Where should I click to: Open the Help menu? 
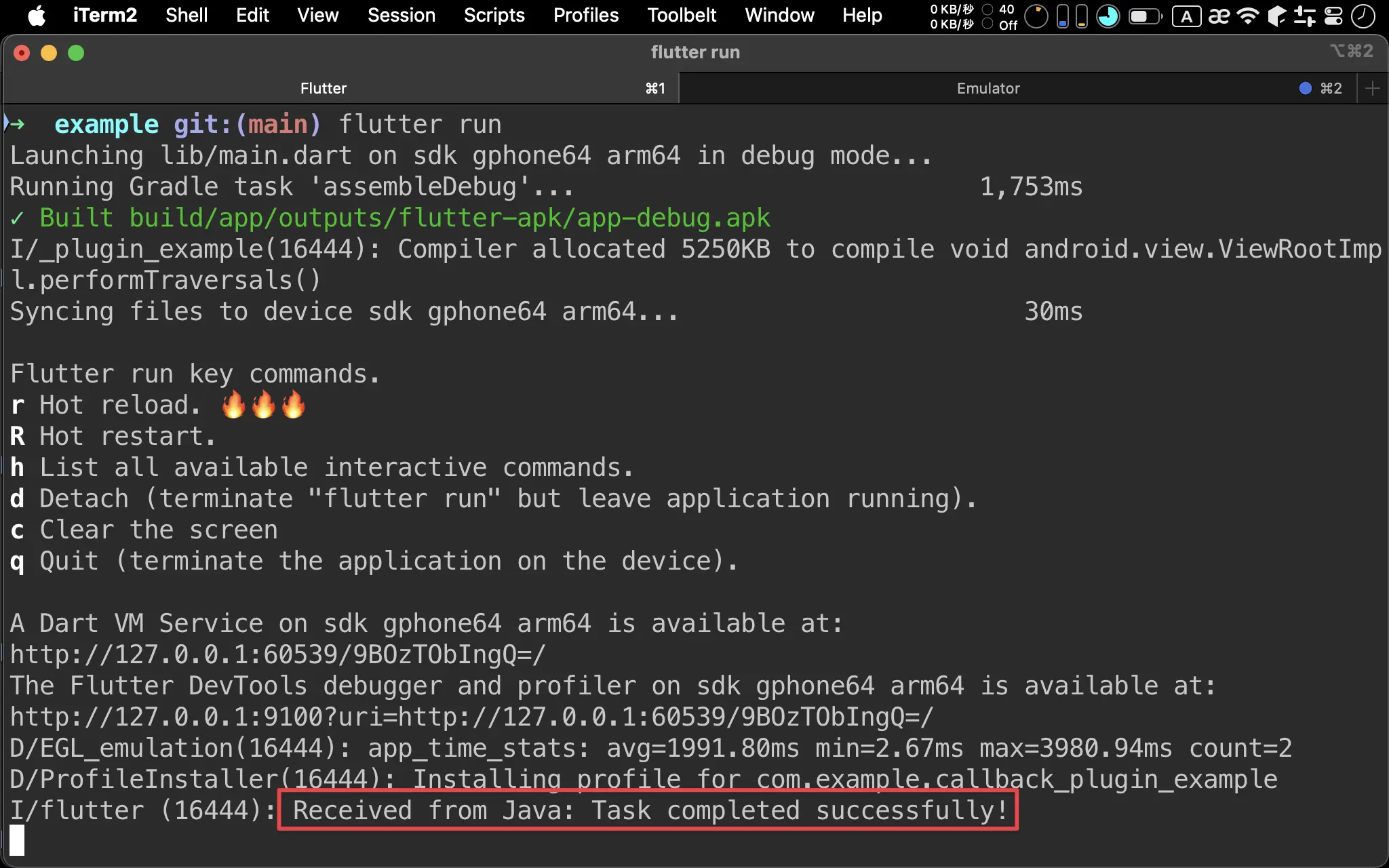pos(862,15)
